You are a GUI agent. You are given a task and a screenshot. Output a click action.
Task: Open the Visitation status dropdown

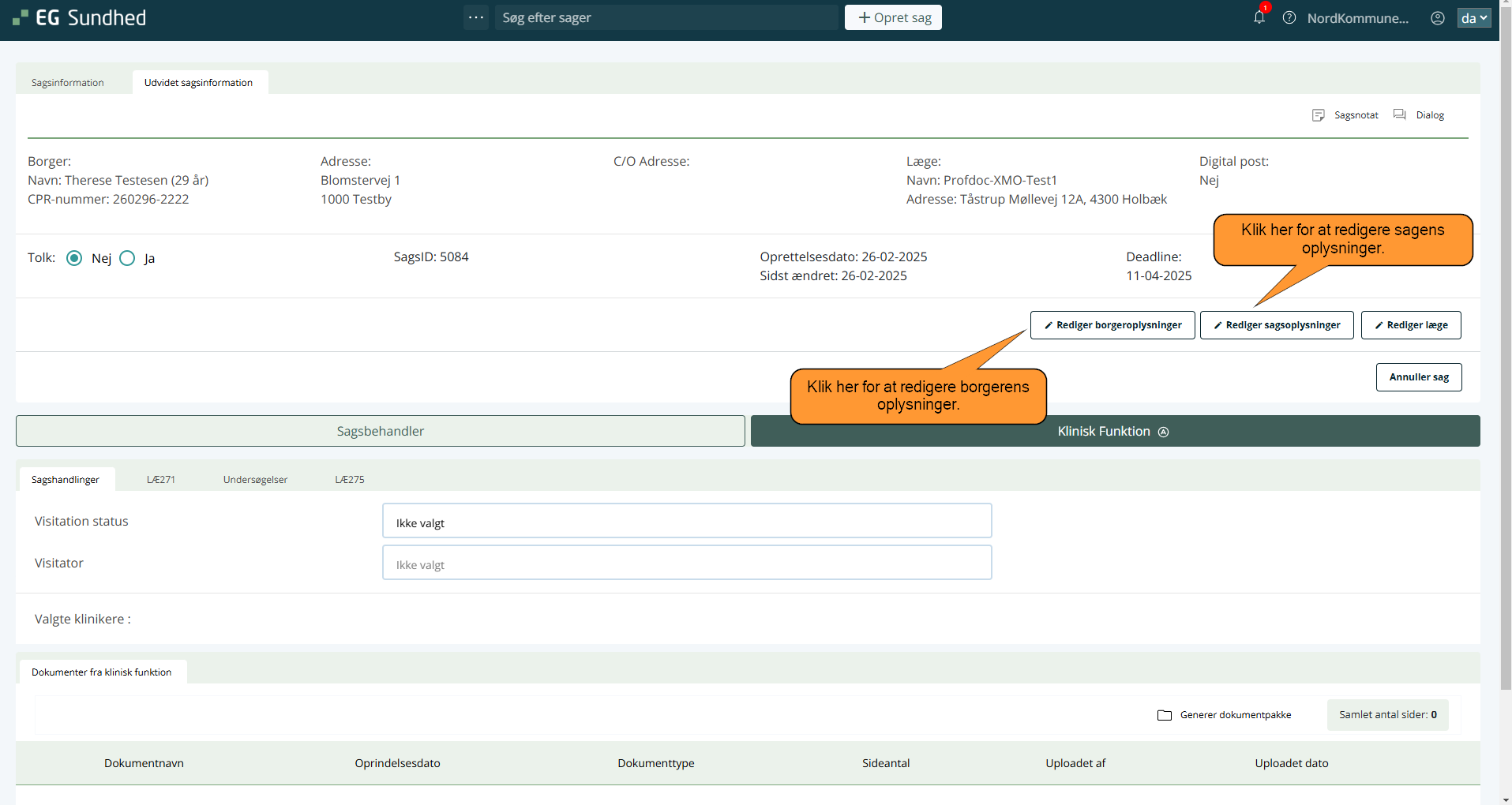point(686,521)
